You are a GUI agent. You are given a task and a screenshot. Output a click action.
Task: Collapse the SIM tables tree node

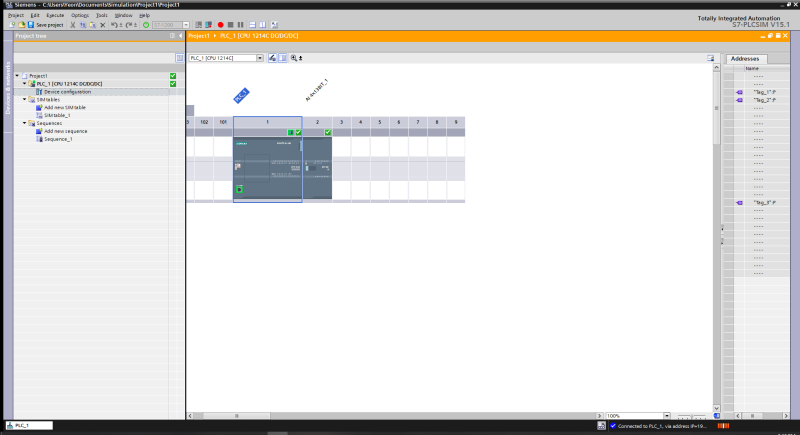point(24,99)
